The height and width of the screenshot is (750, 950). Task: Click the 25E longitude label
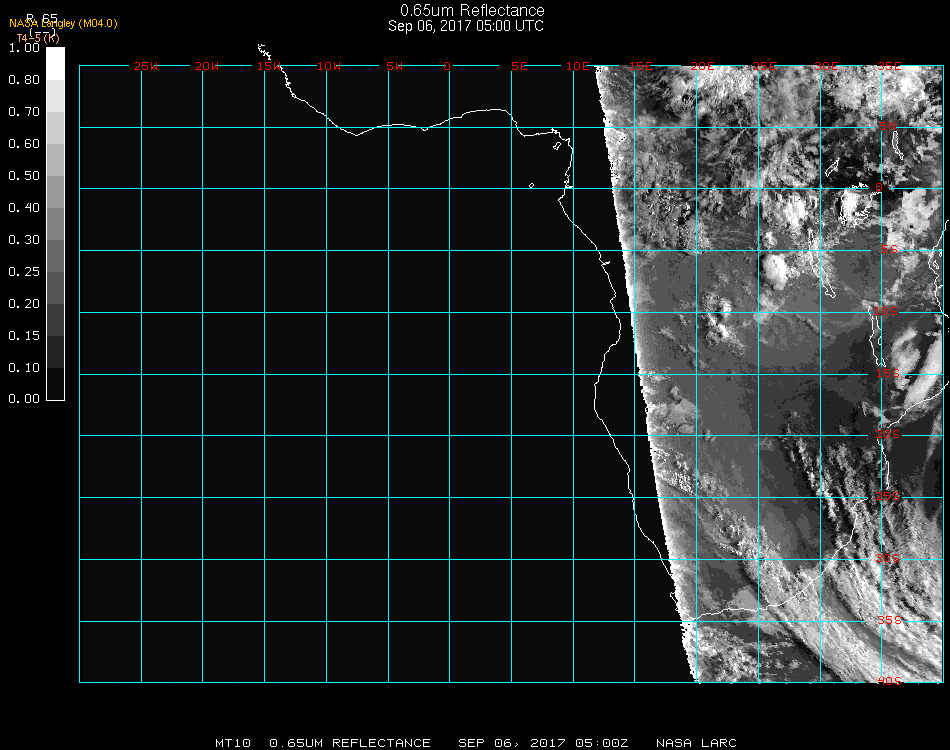point(765,66)
